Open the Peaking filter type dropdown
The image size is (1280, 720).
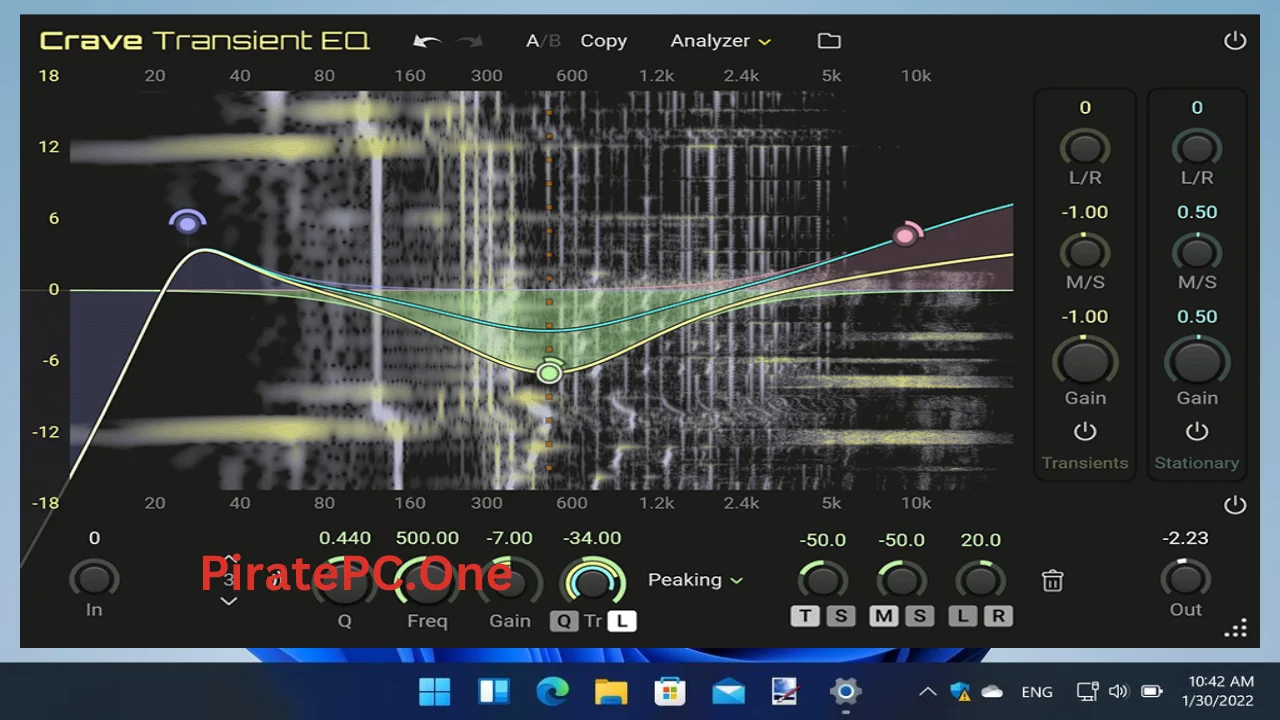tap(695, 580)
